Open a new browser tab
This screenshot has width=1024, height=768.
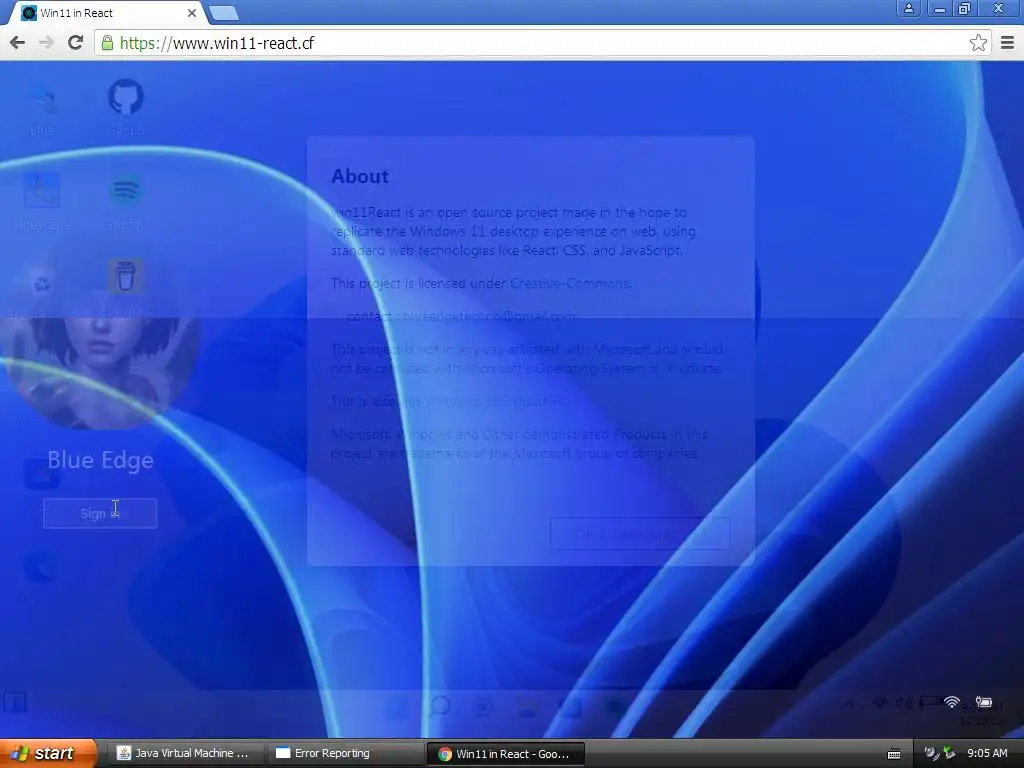(224, 13)
